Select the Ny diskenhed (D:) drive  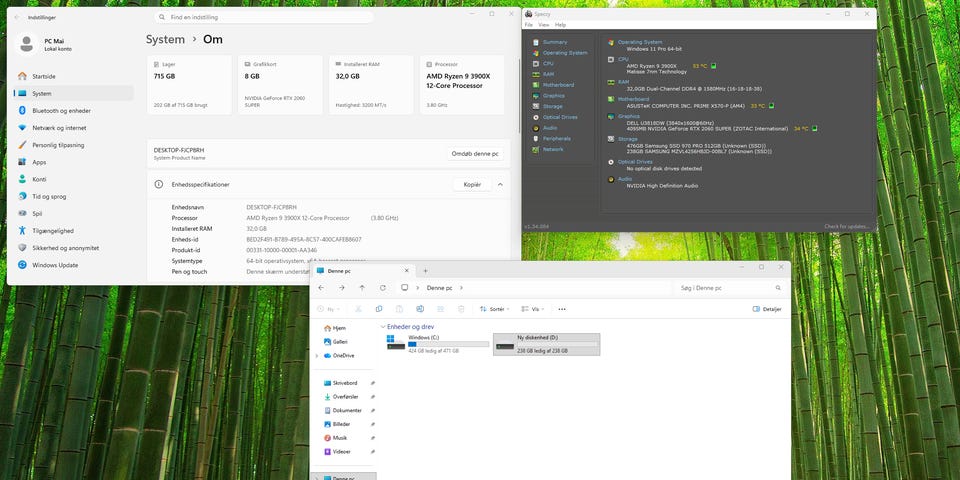coord(546,344)
